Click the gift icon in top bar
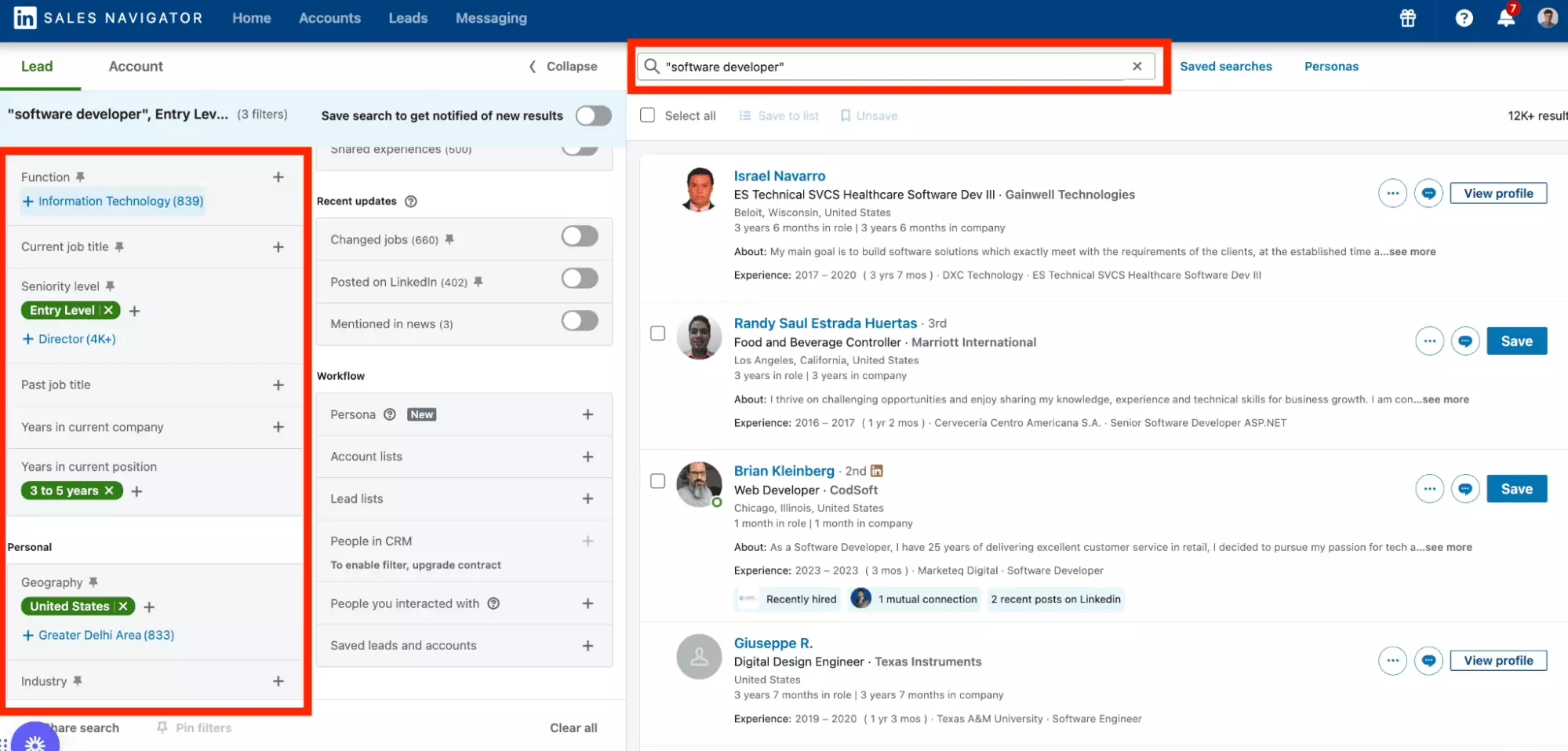Viewport: 1568px width, 751px height. 1406,18
